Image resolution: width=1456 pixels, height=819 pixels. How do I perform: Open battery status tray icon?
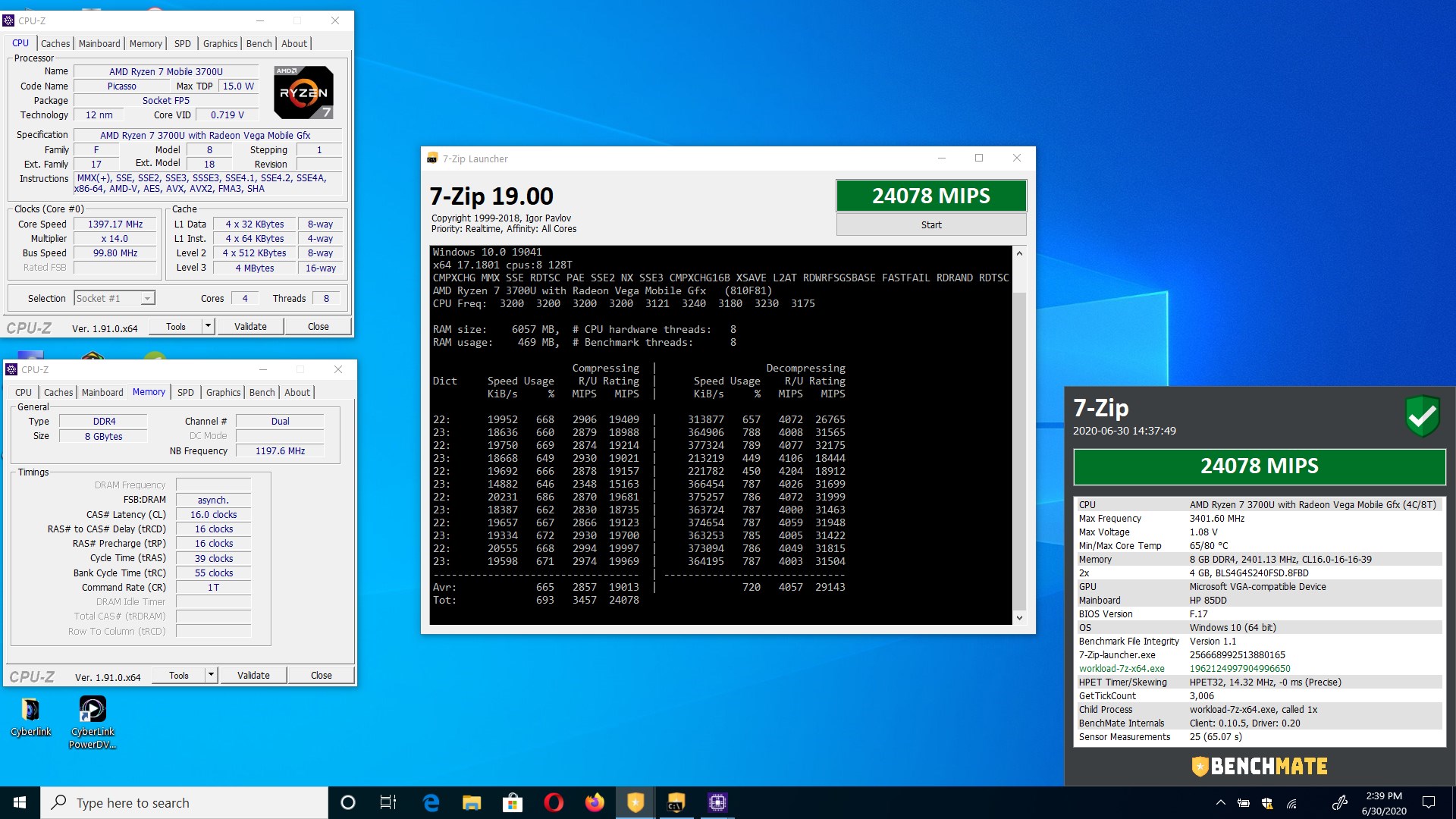(1244, 802)
